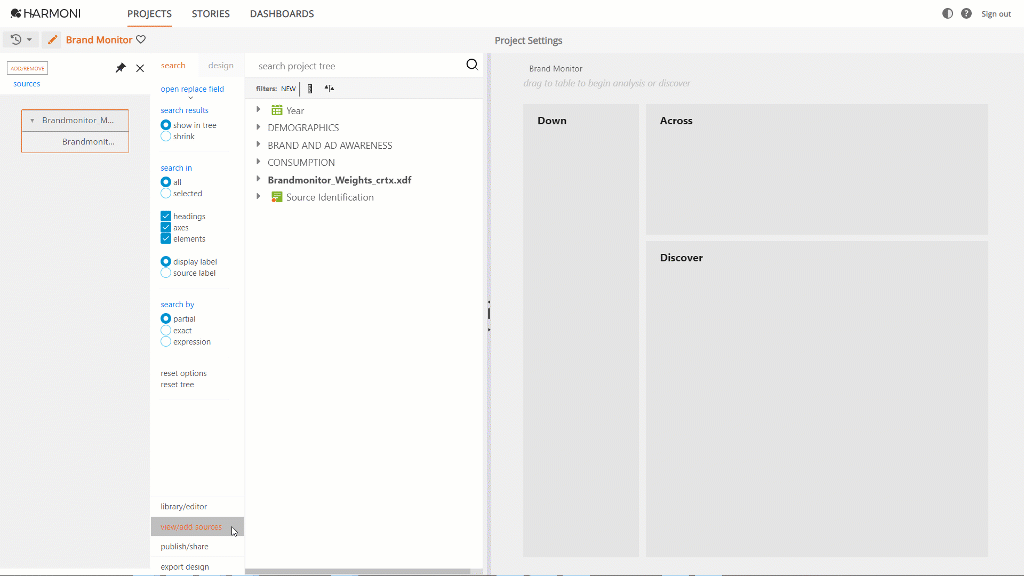
Task: Open the STORIES tab
Action: (211, 14)
